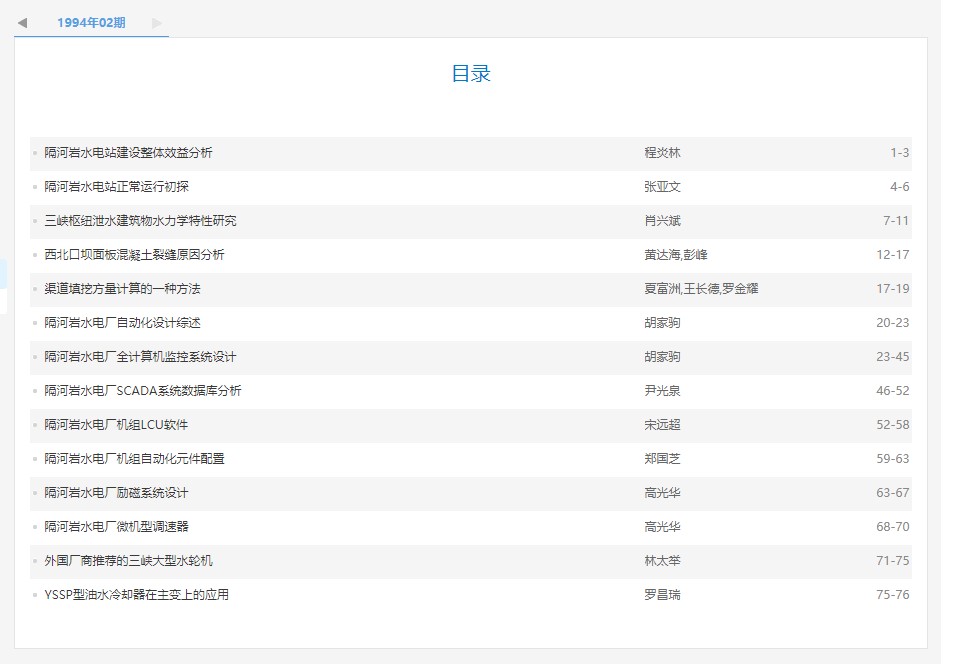This screenshot has height=669, width=953.
Task: Click author name 尹光泉
Action: click(662, 391)
